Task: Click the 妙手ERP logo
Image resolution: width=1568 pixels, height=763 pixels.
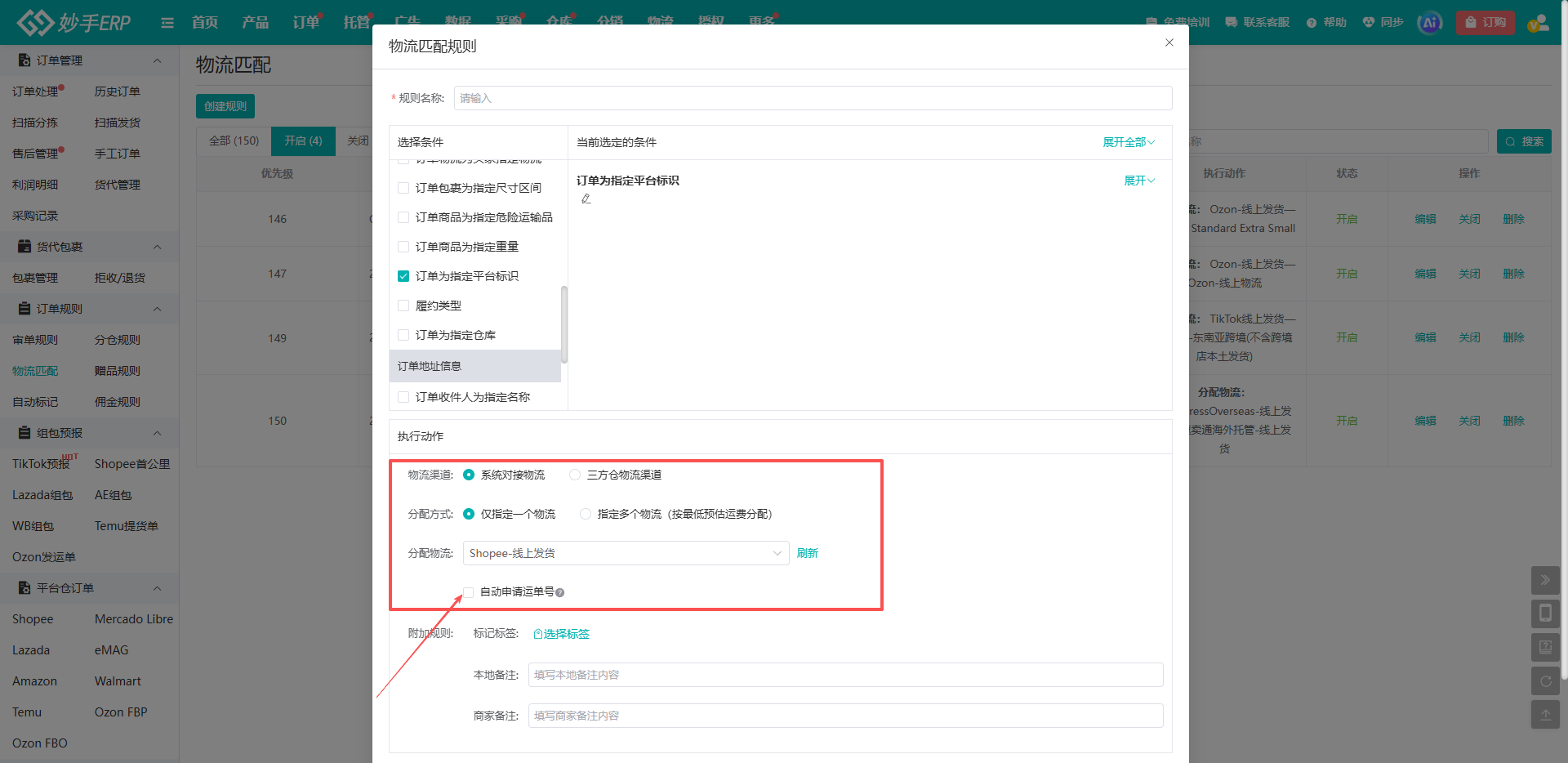Action: (x=73, y=22)
